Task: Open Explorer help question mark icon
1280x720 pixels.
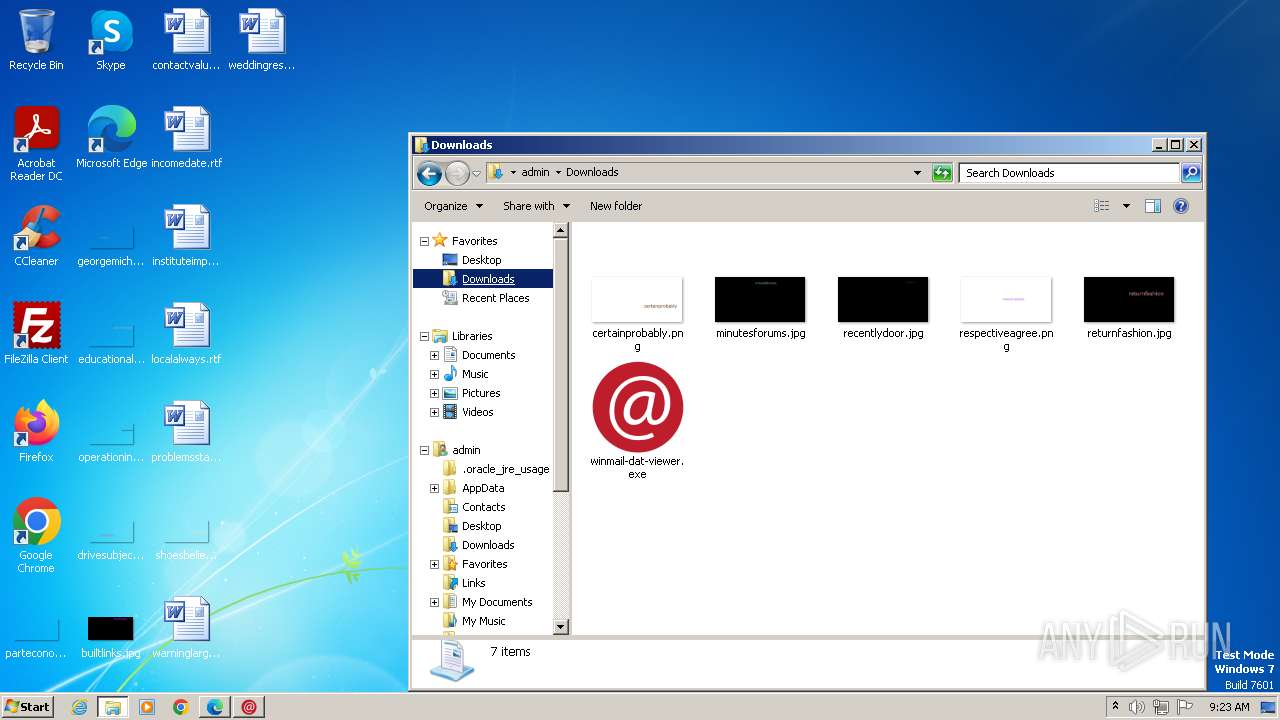Action: point(1181,206)
